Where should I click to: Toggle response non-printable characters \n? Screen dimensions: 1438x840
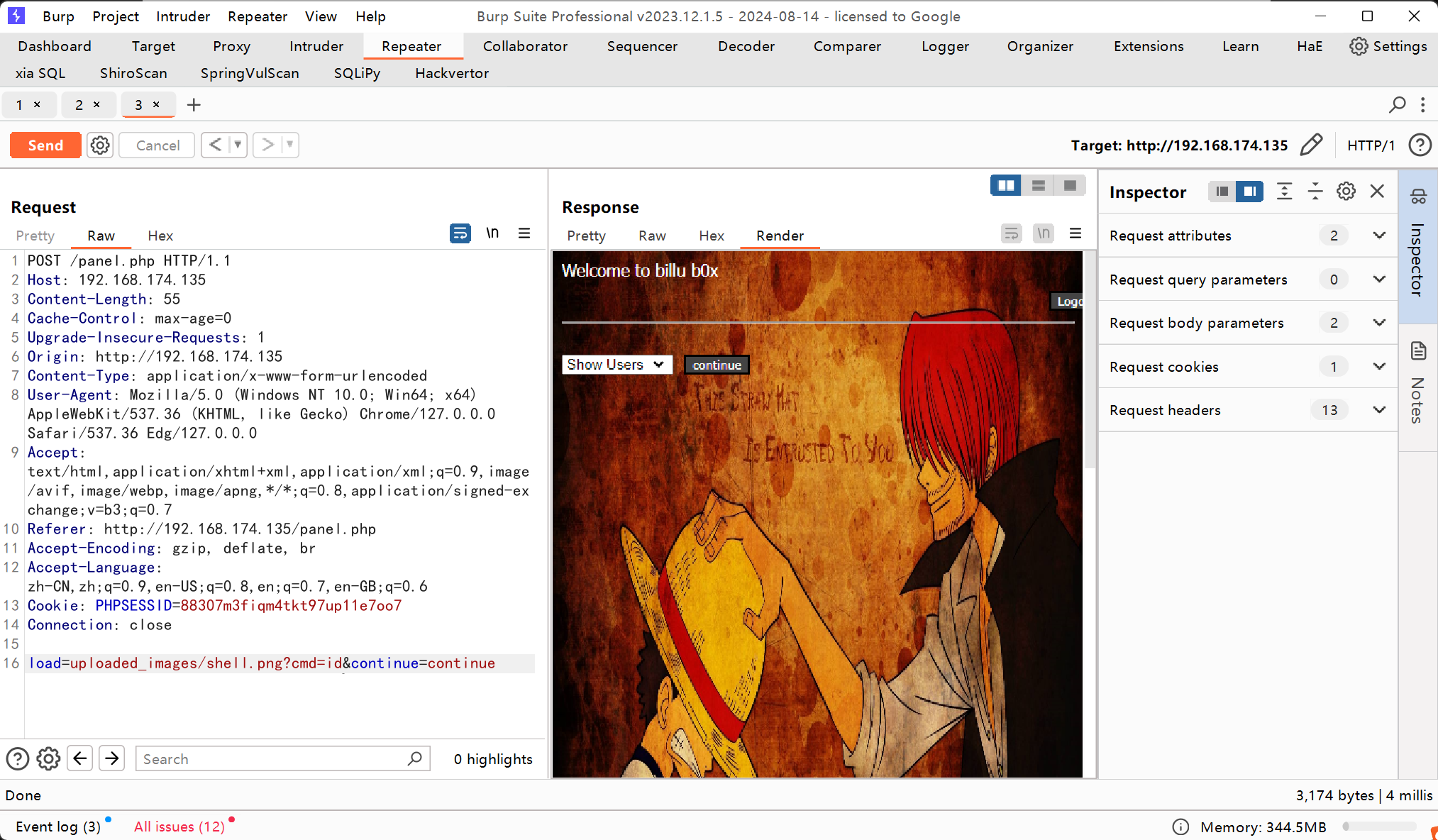tap(1043, 233)
